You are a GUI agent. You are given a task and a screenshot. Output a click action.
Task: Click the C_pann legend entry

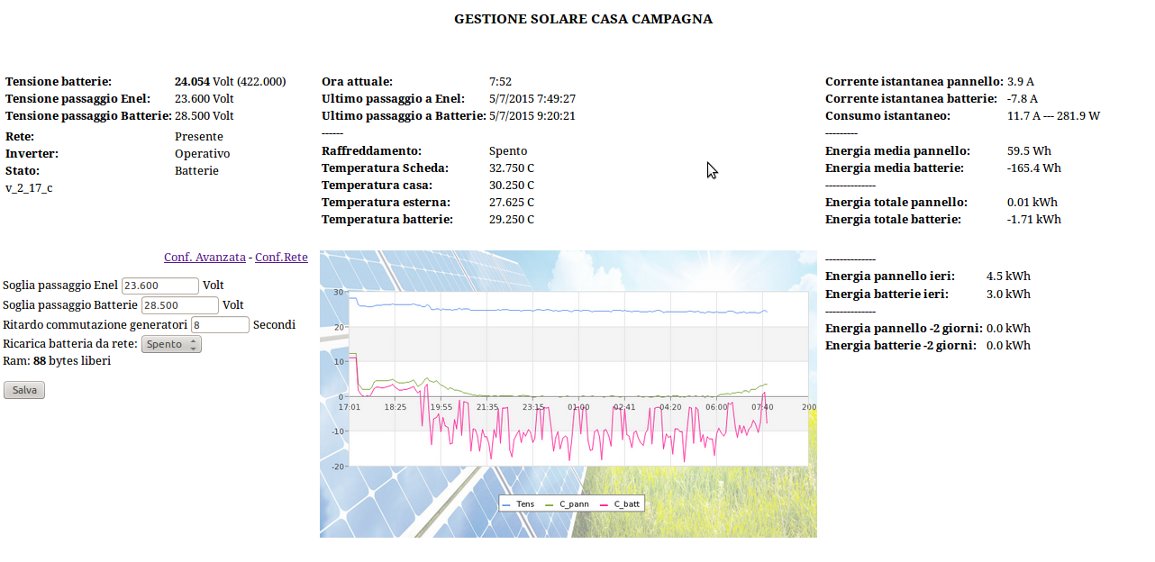pos(567,504)
